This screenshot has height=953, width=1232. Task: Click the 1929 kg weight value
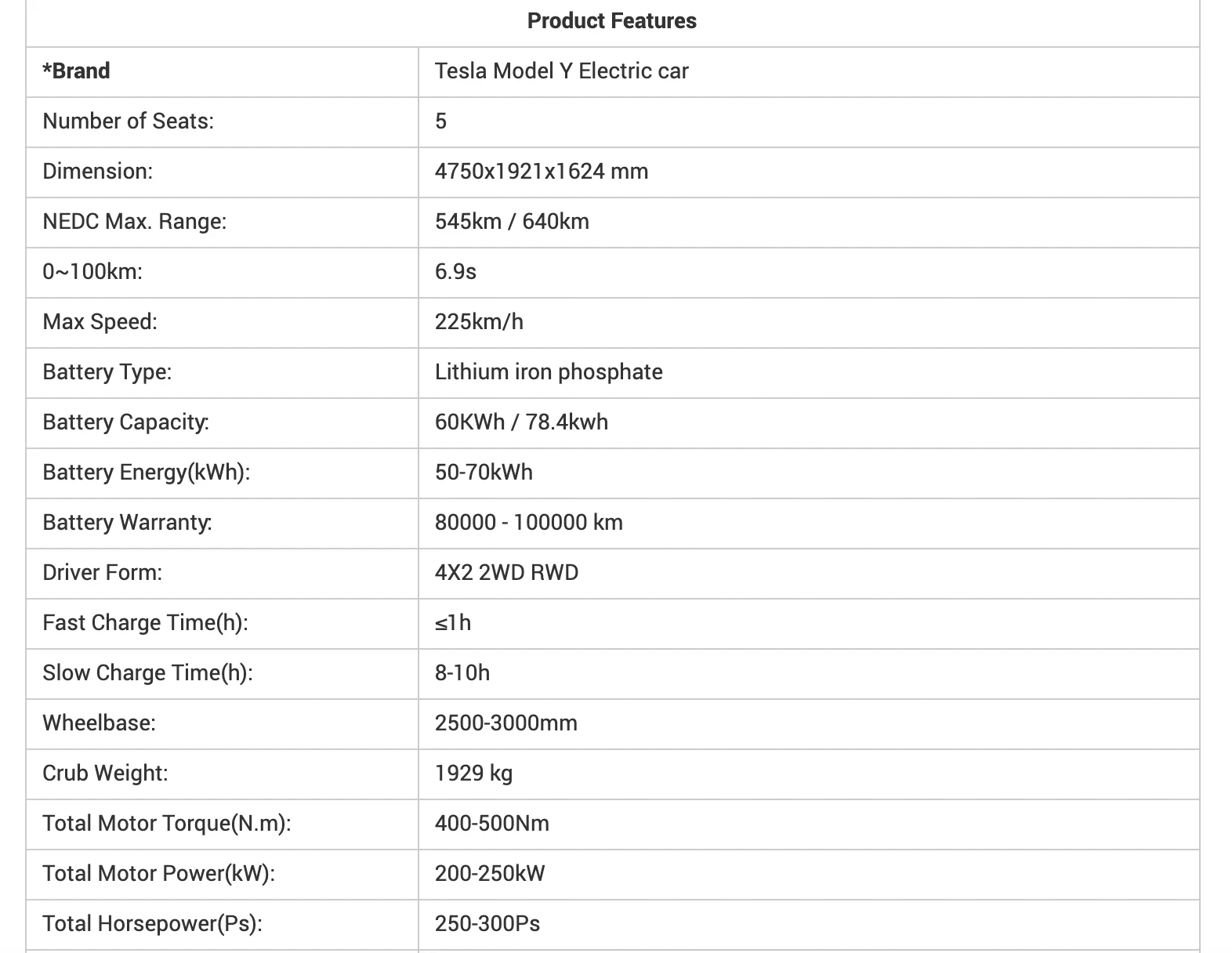click(473, 774)
